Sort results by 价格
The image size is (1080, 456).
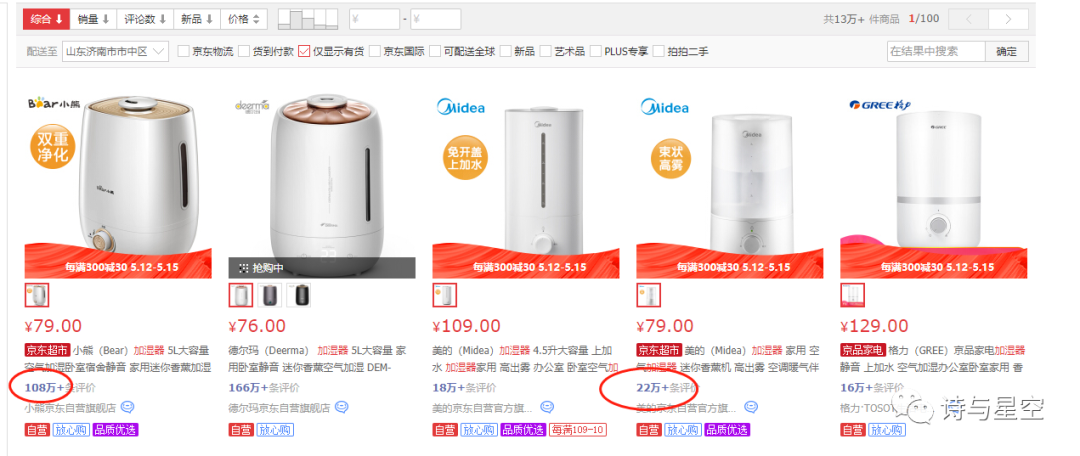pyautogui.click(x=244, y=19)
